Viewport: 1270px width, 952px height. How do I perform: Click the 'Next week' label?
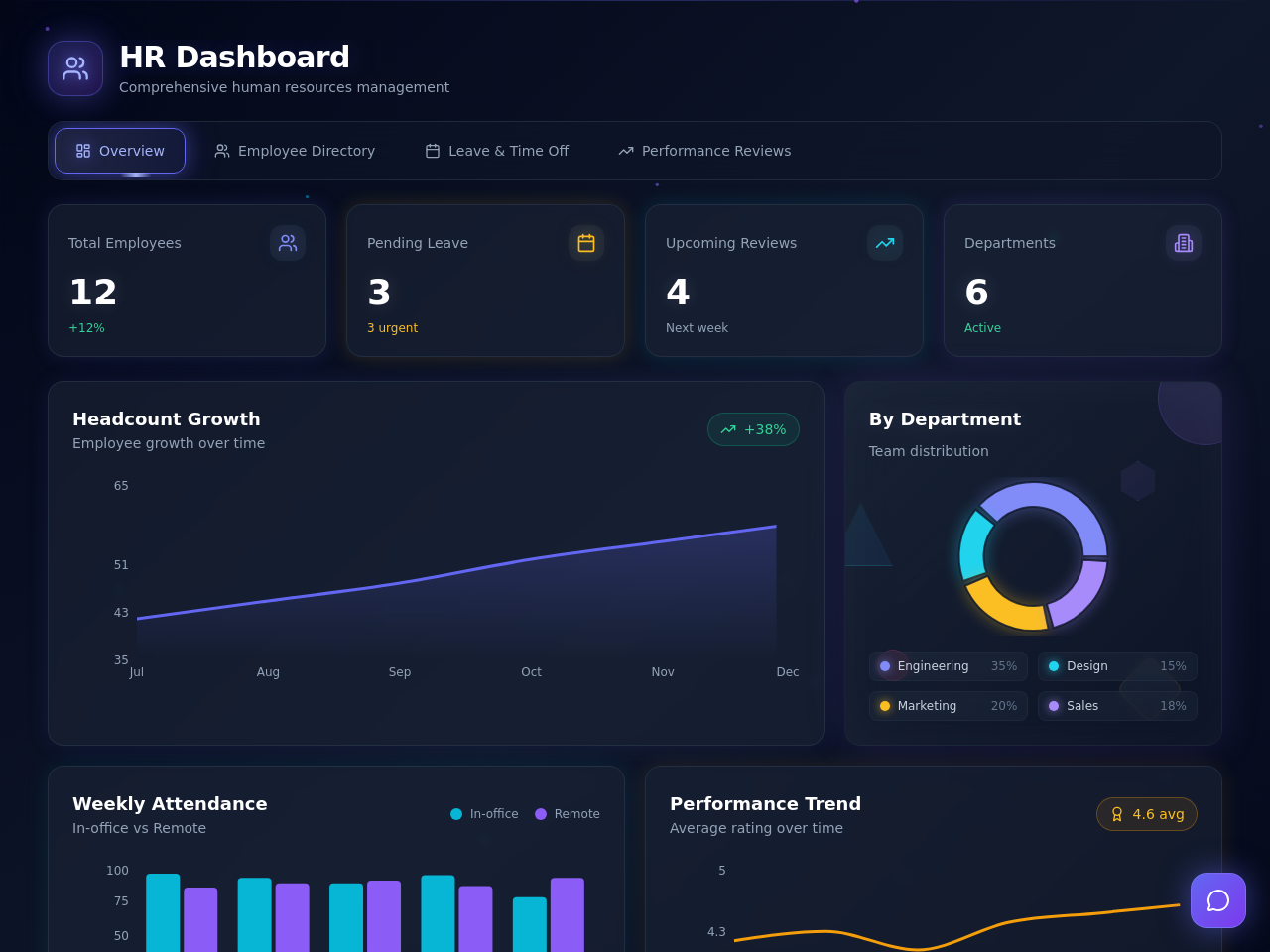coord(697,328)
